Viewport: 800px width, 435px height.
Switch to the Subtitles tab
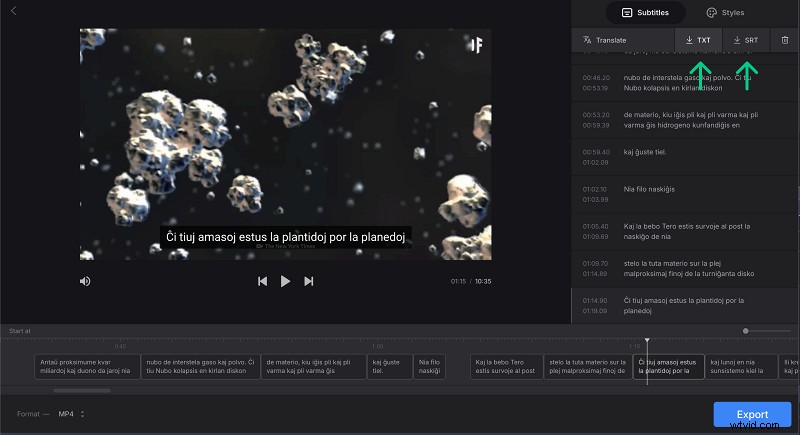click(x=646, y=13)
